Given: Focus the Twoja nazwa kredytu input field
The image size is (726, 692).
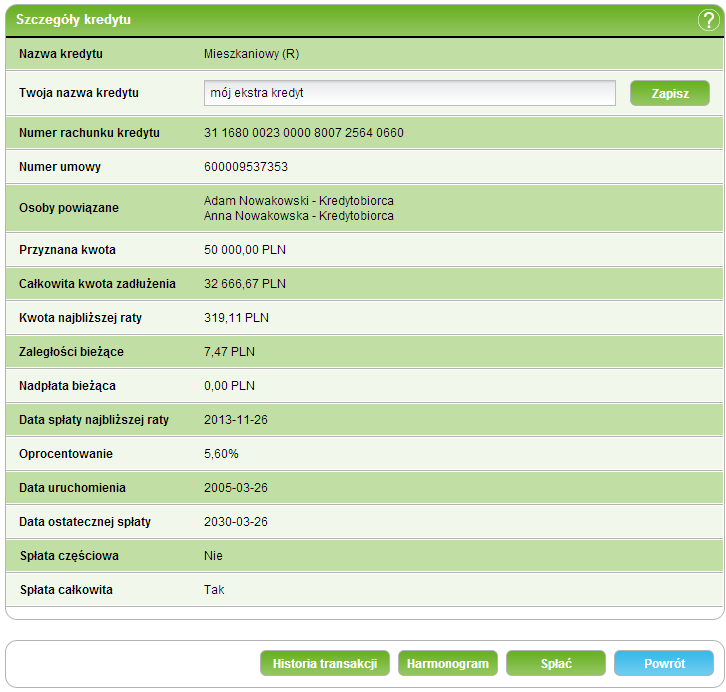Looking at the screenshot, I should [x=410, y=93].
